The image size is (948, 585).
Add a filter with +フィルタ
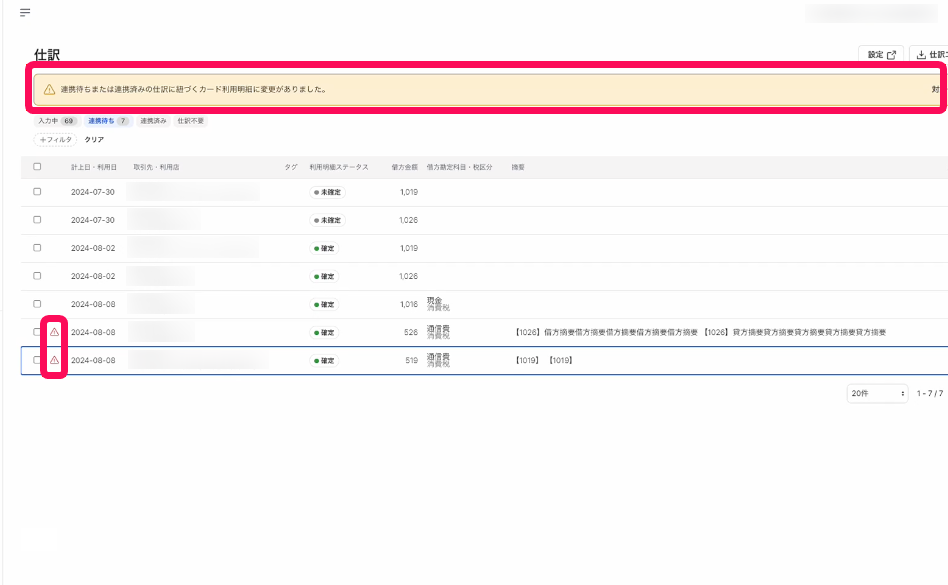(x=55, y=140)
